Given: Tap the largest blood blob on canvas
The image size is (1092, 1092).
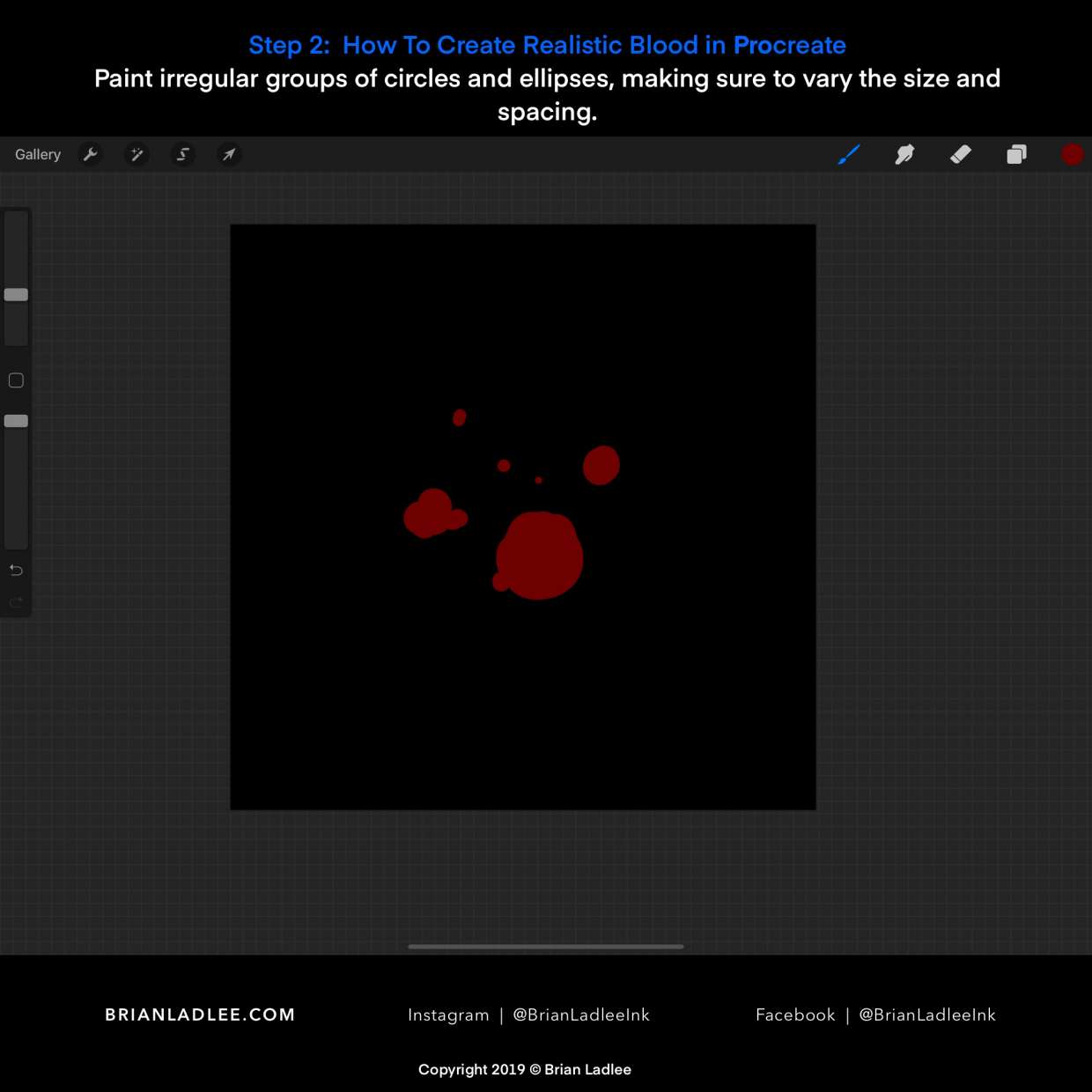Looking at the screenshot, I should pos(540,557).
